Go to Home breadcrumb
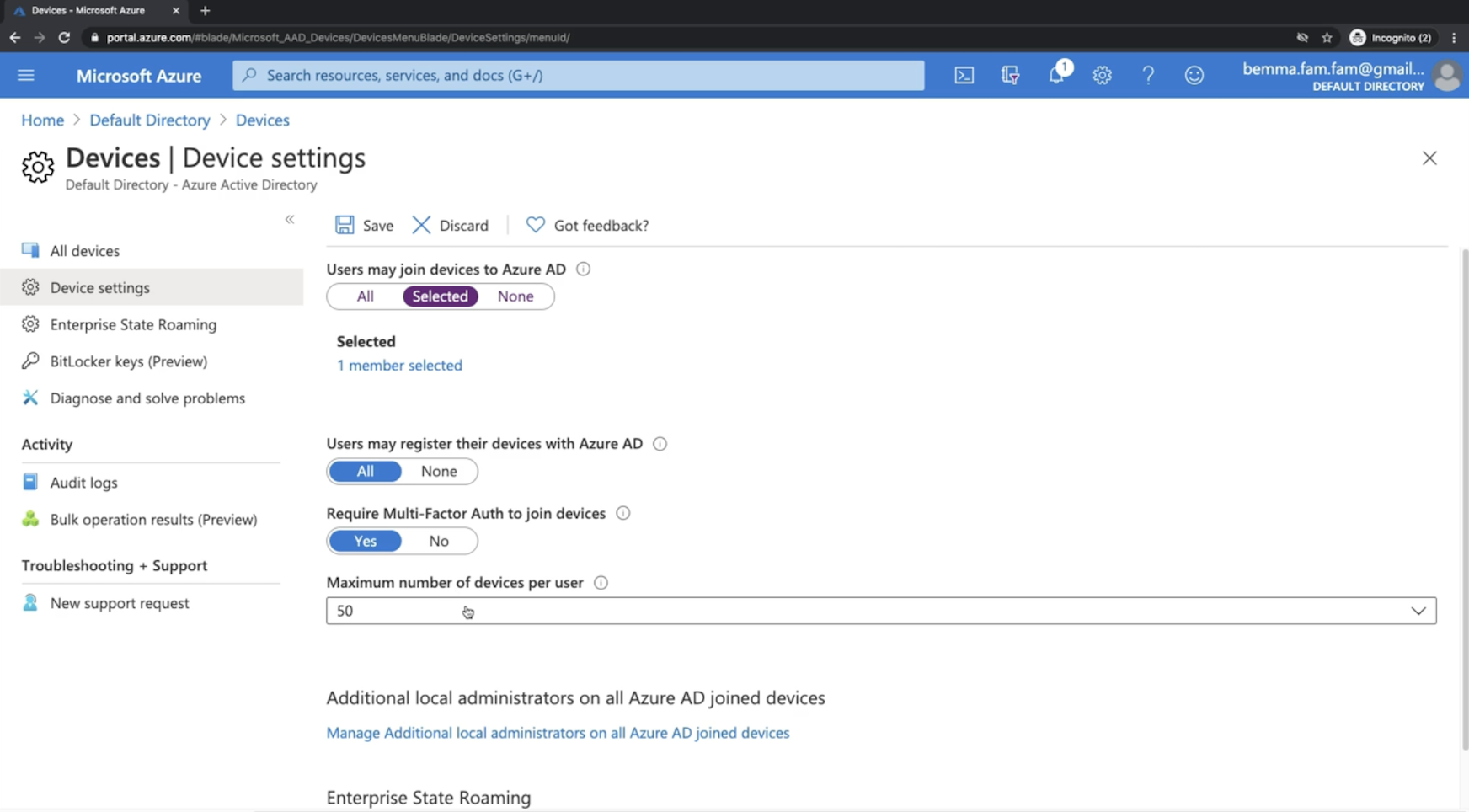The height and width of the screenshot is (812, 1469). (43, 120)
